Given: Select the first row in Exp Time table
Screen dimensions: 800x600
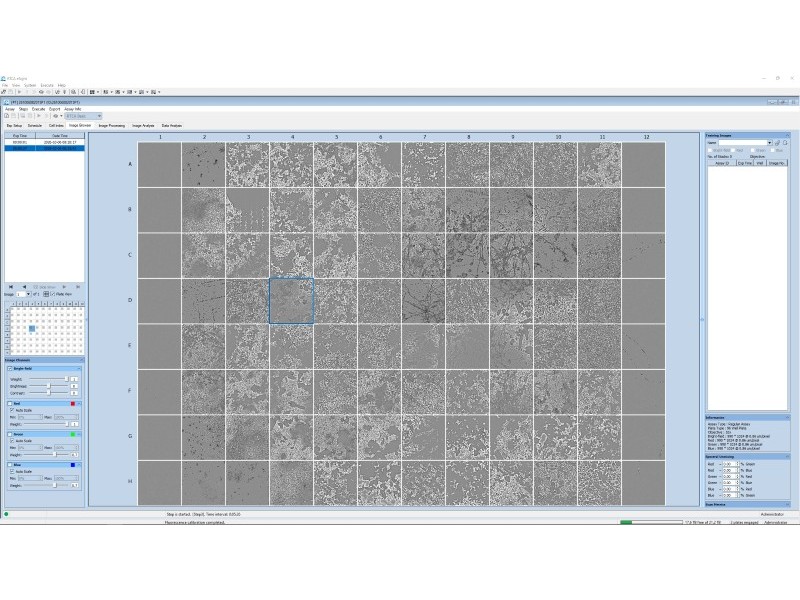Looking at the screenshot, I should coord(44,142).
